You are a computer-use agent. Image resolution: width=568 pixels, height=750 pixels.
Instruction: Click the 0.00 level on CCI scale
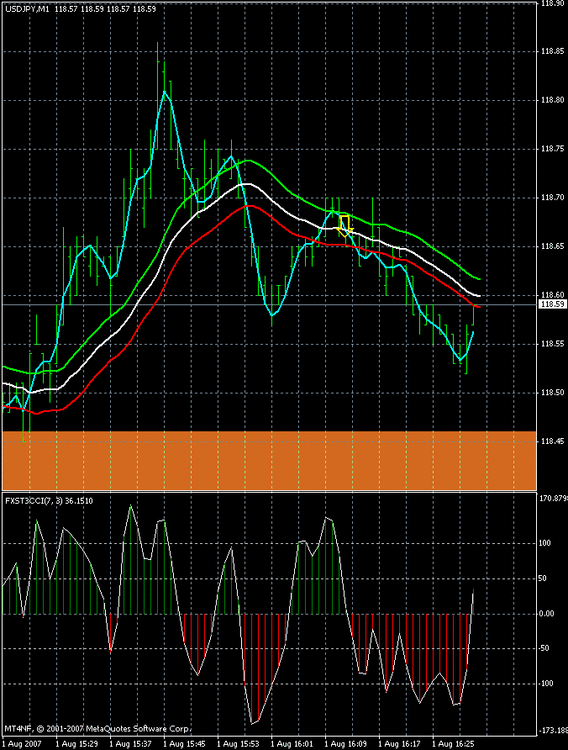tap(546, 614)
